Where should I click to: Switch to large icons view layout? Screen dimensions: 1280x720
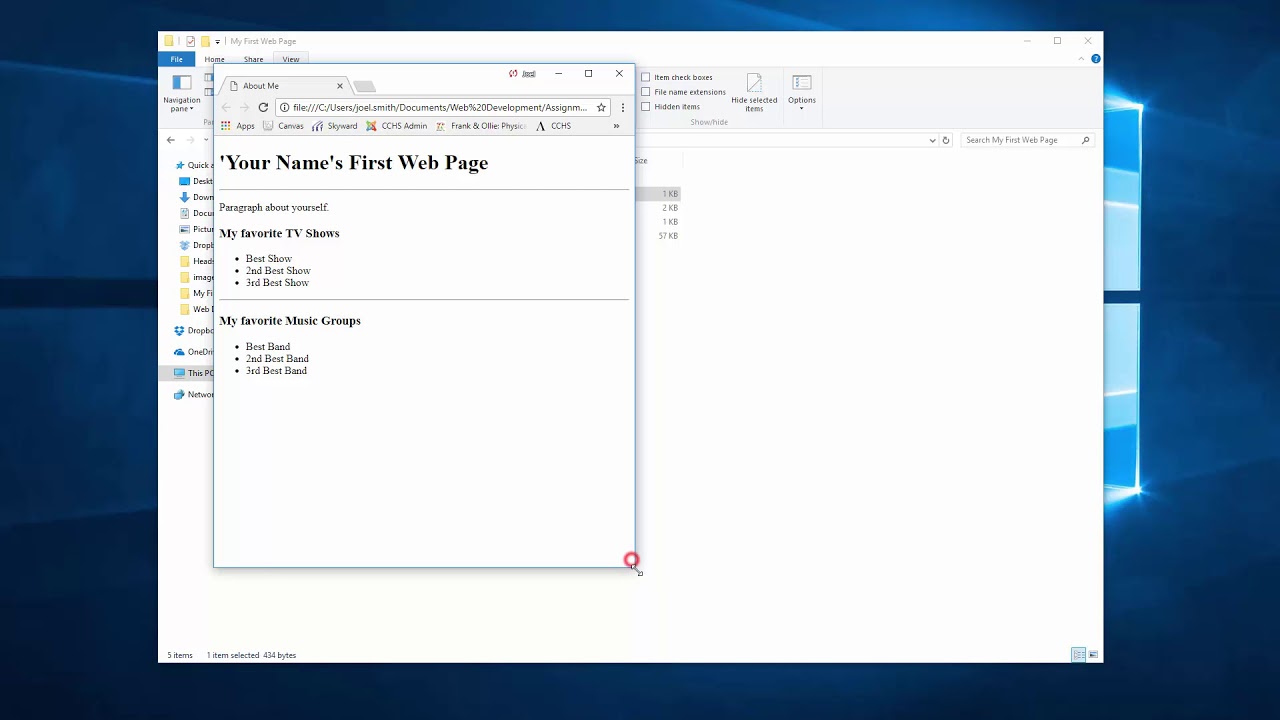(1093, 655)
